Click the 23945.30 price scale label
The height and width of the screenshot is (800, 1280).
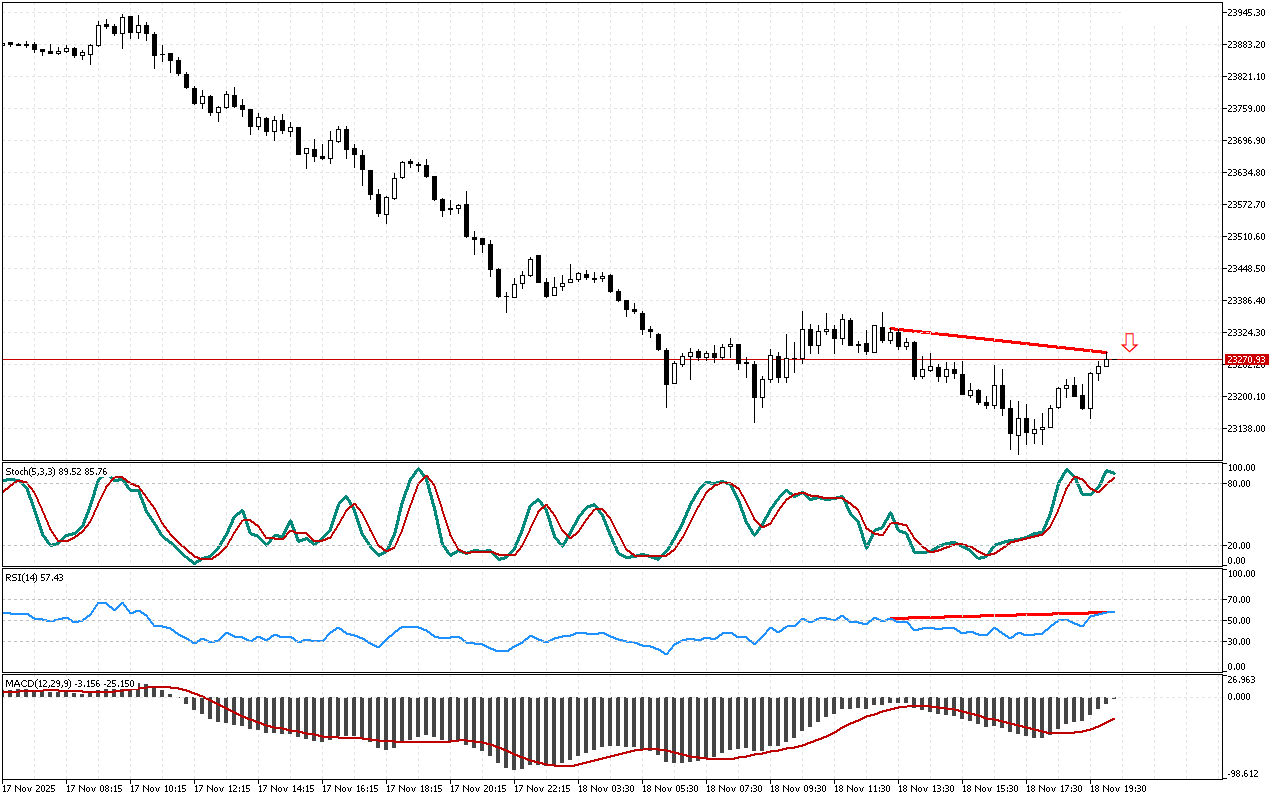(1246, 12)
